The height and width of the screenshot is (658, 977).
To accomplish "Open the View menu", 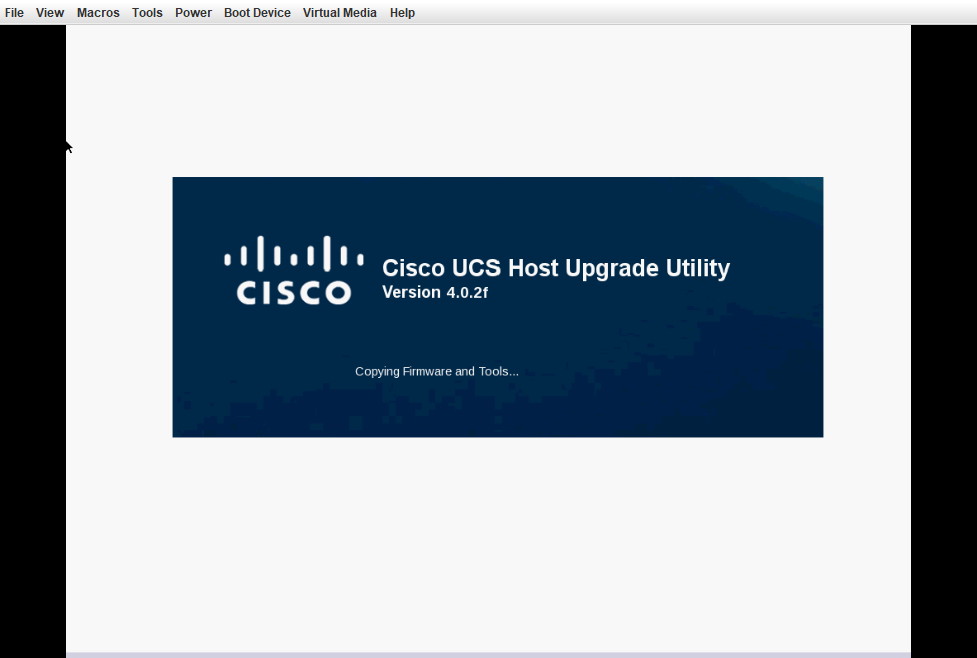I will point(50,12).
